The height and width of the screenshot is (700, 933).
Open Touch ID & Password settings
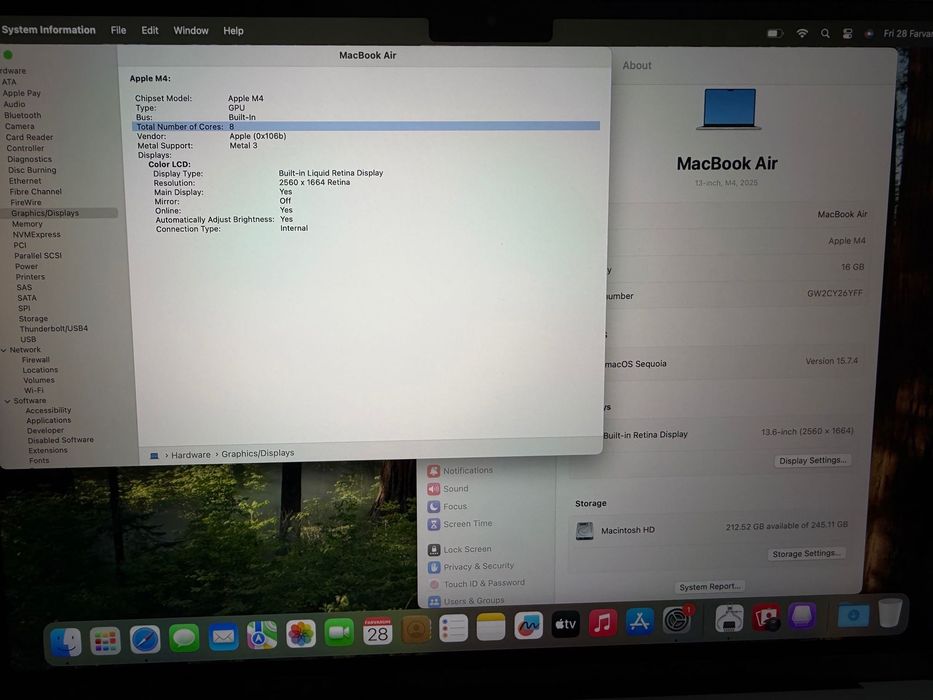click(477, 584)
